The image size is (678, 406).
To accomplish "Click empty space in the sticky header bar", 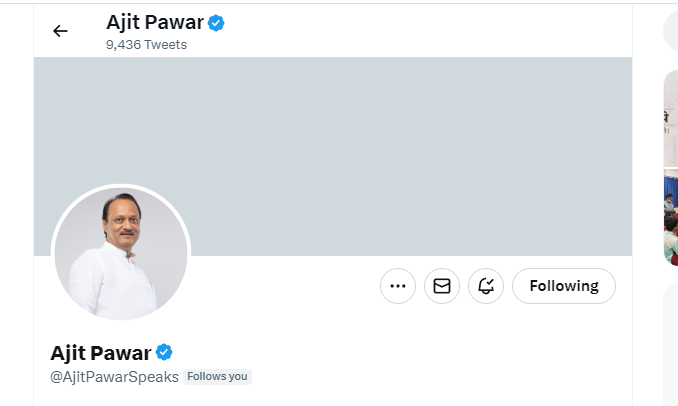I will point(411,31).
